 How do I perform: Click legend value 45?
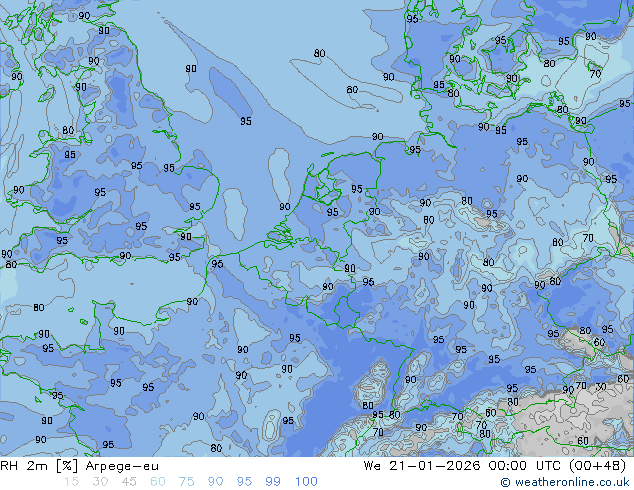[129, 482]
